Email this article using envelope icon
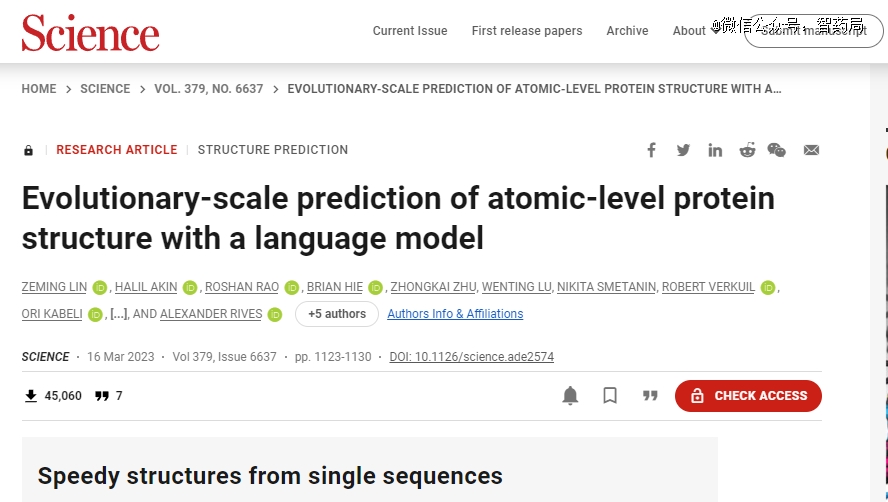Viewport: 888px width, 502px height. (x=811, y=150)
